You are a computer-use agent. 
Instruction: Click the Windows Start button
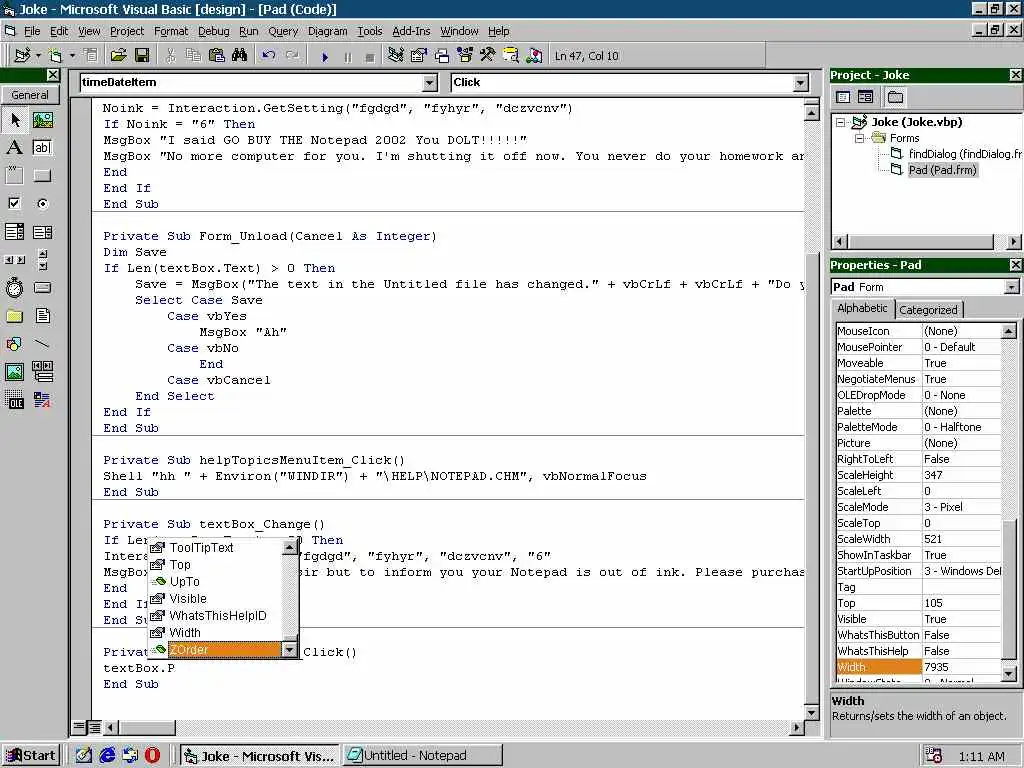point(31,756)
